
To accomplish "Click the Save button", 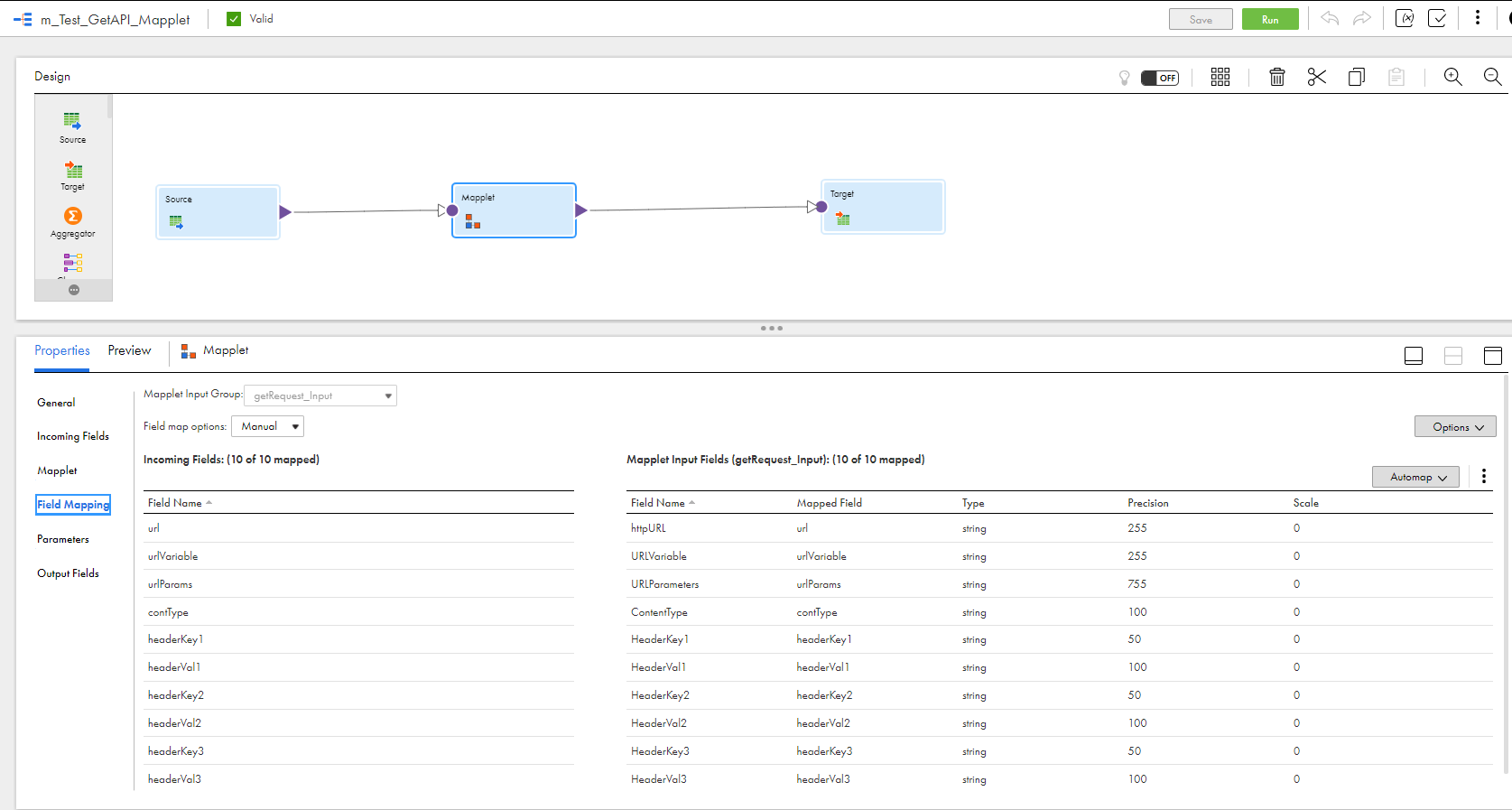I will coord(1201,19).
